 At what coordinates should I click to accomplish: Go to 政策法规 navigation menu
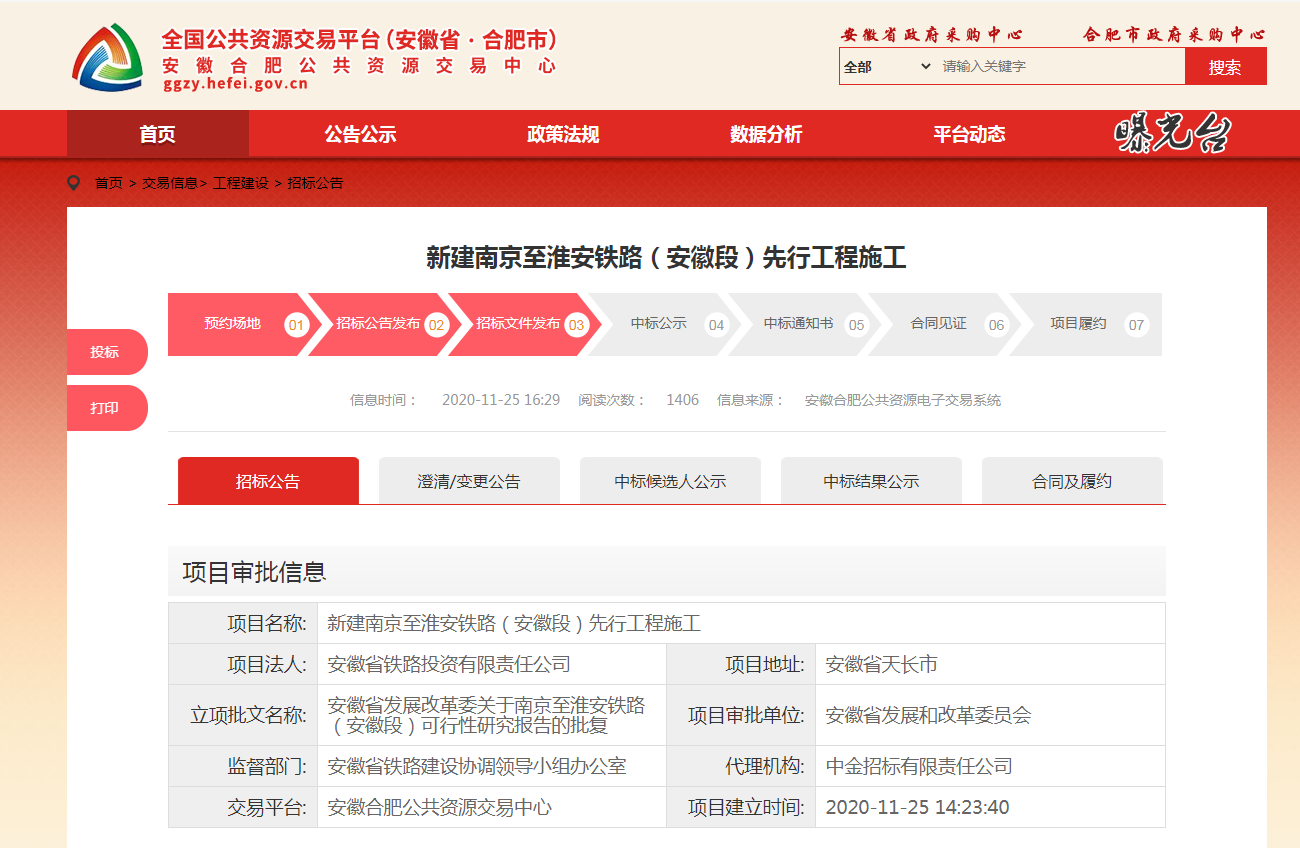563,134
